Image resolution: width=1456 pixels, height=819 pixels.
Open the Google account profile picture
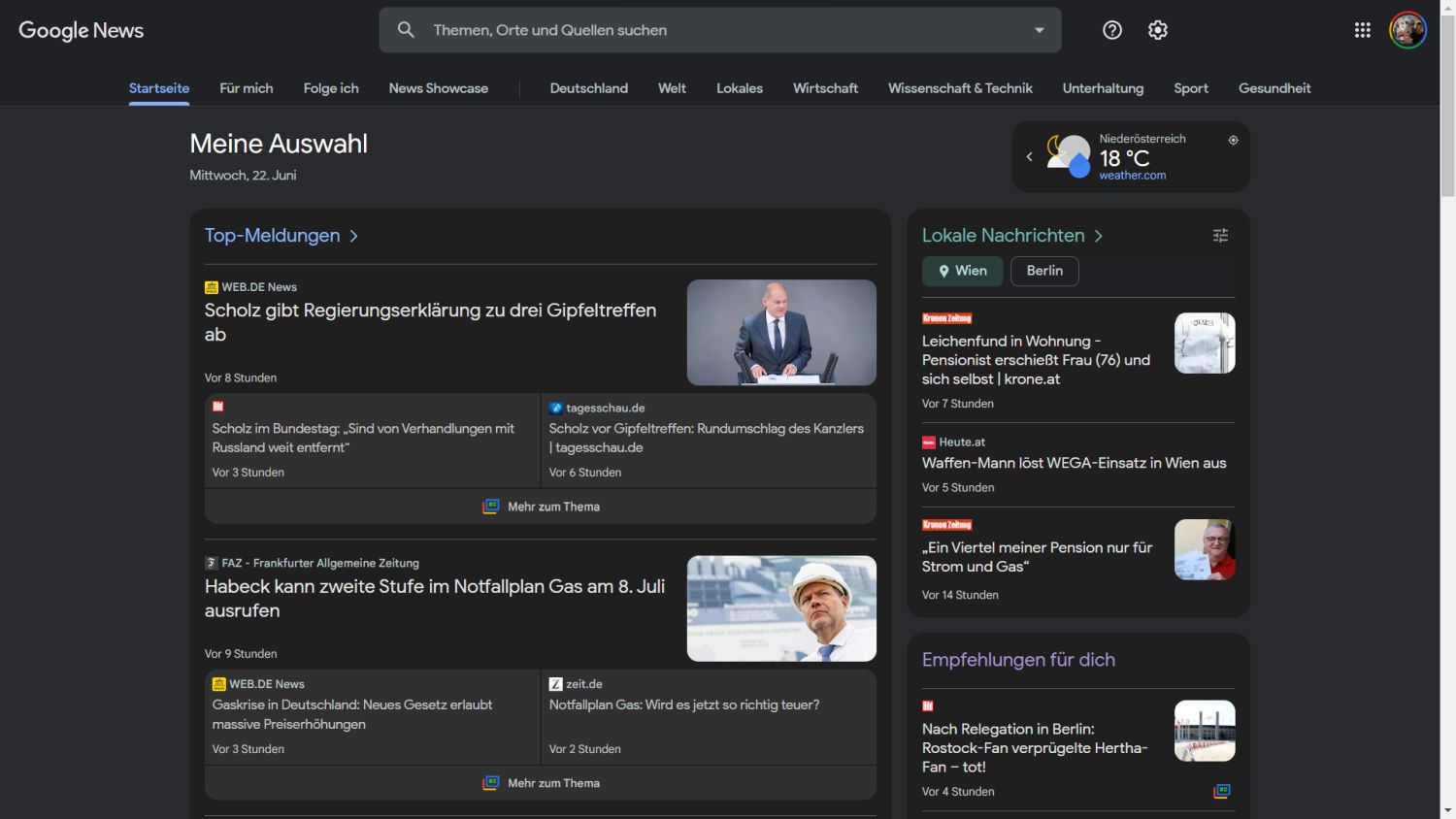click(1407, 30)
